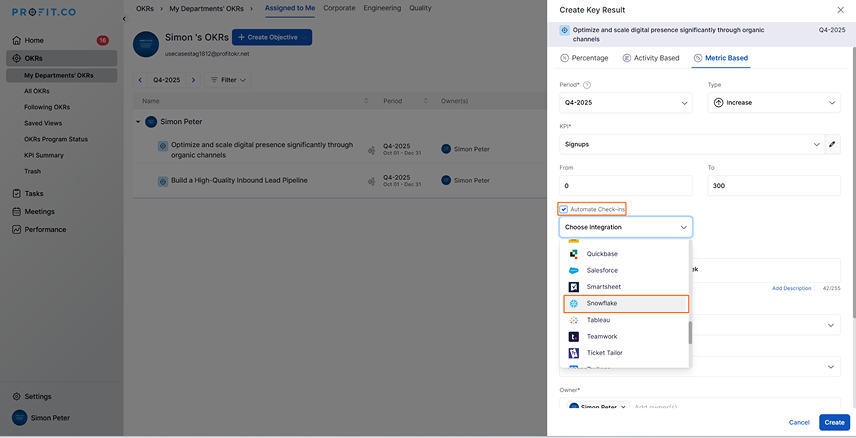Open Following OKRs in sidebar
Screen dimensions: 856x438
pos(47,107)
